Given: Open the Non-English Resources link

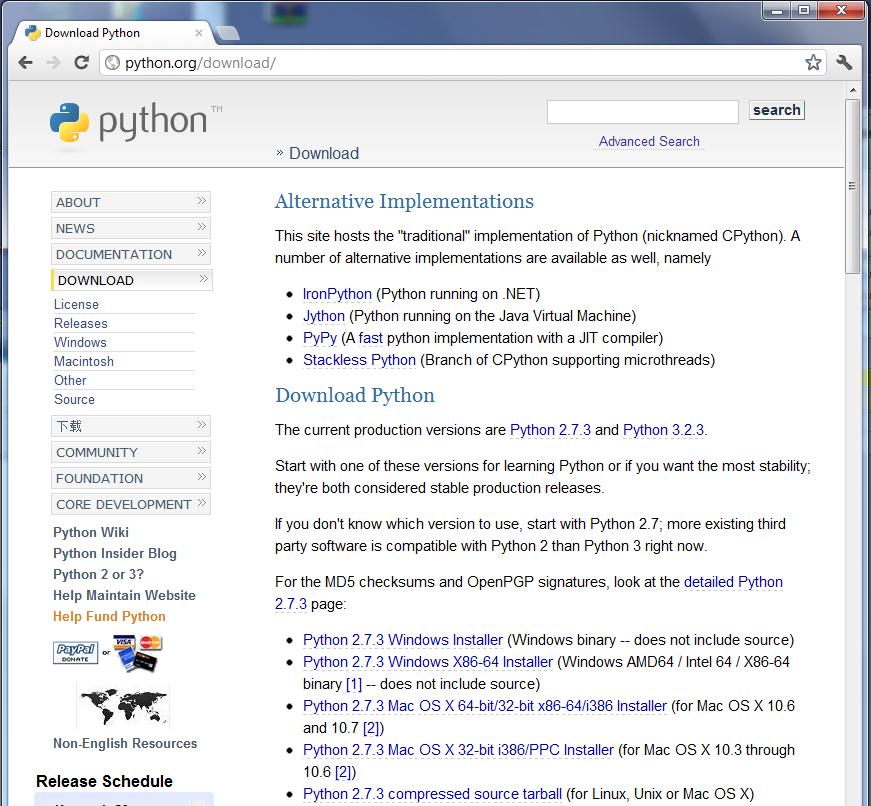Looking at the screenshot, I should pos(125,743).
